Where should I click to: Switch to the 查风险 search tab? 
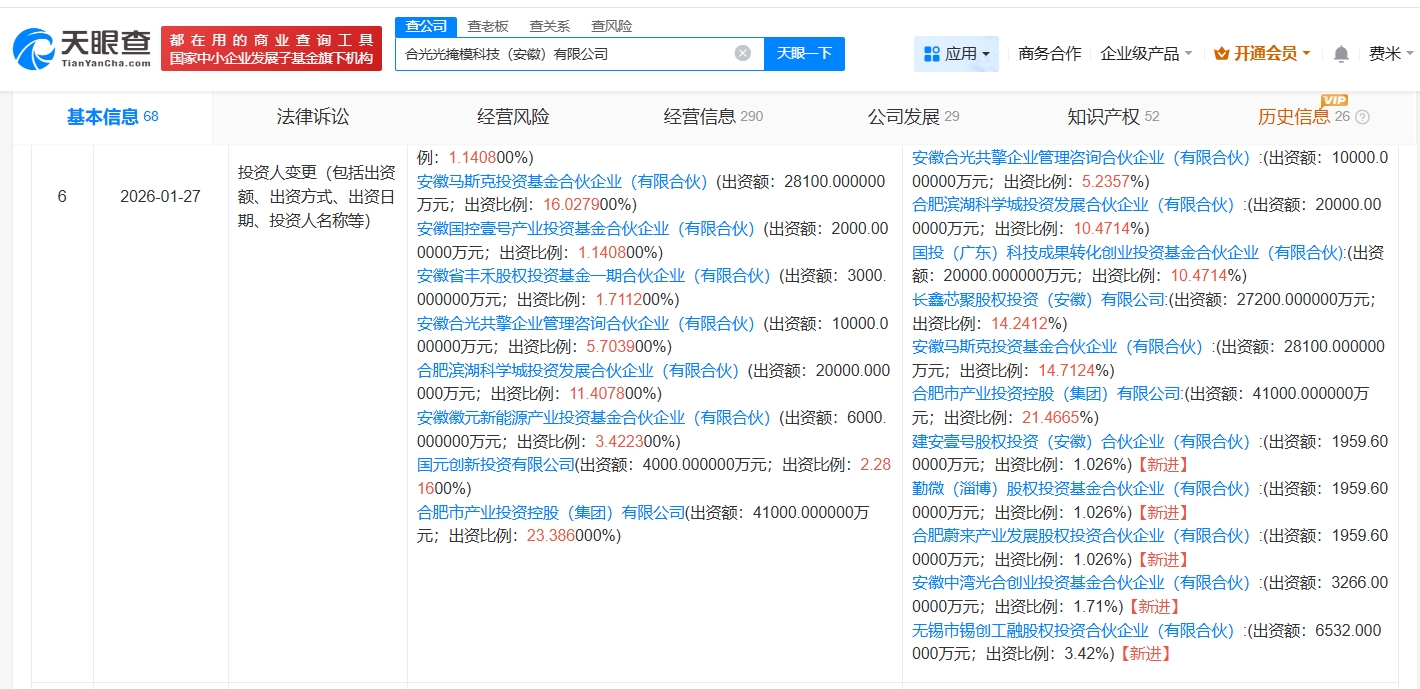(x=611, y=26)
